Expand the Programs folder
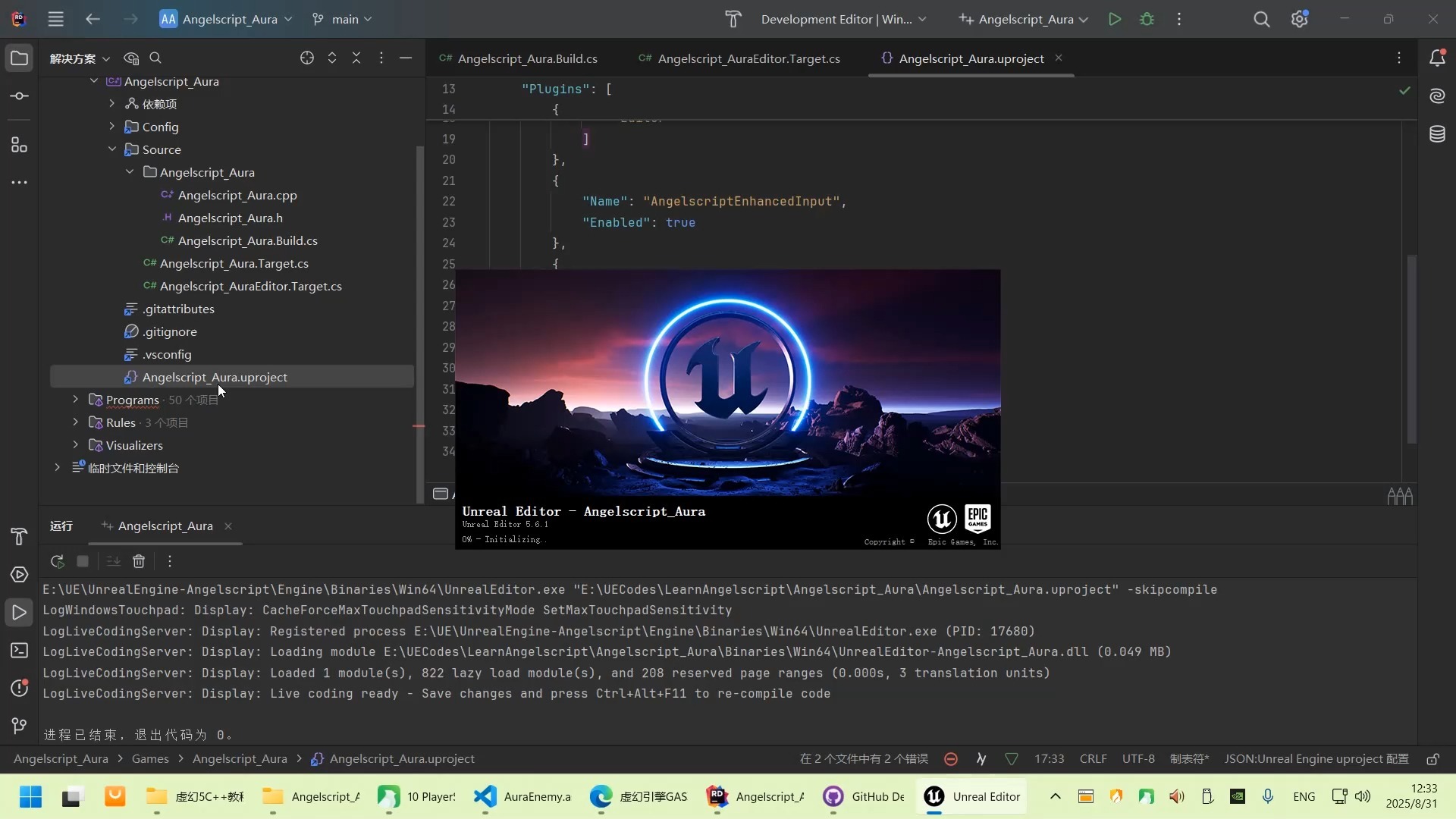1456x819 pixels. [75, 399]
